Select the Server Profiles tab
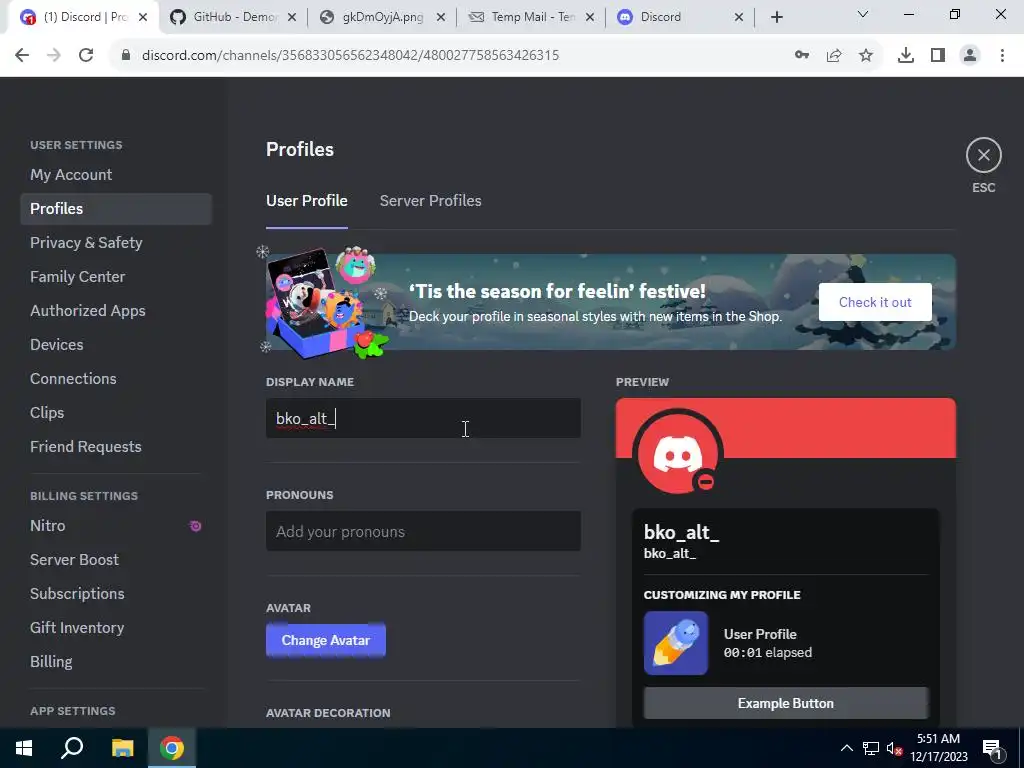 (430, 201)
